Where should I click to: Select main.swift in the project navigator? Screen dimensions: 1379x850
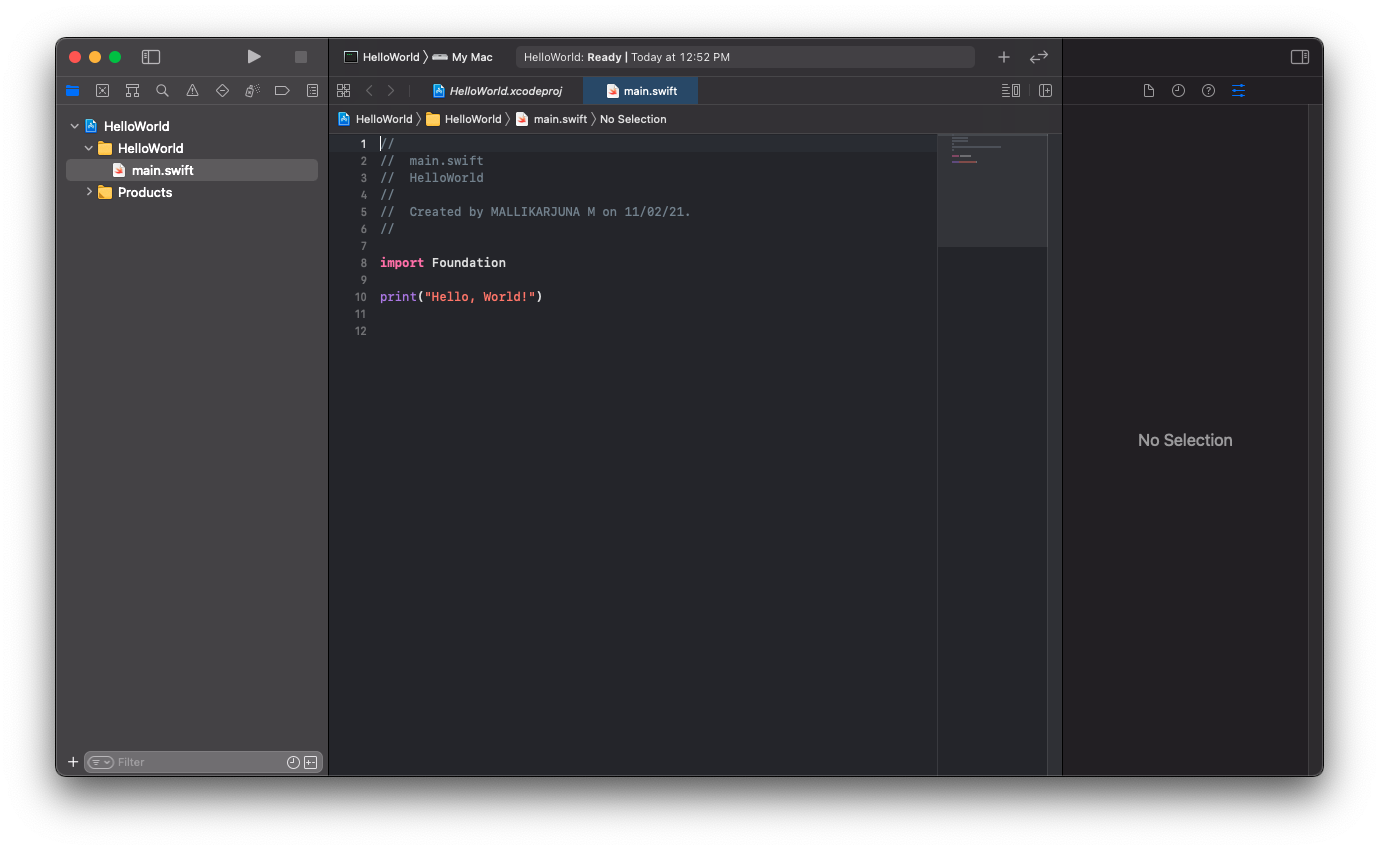(162, 170)
